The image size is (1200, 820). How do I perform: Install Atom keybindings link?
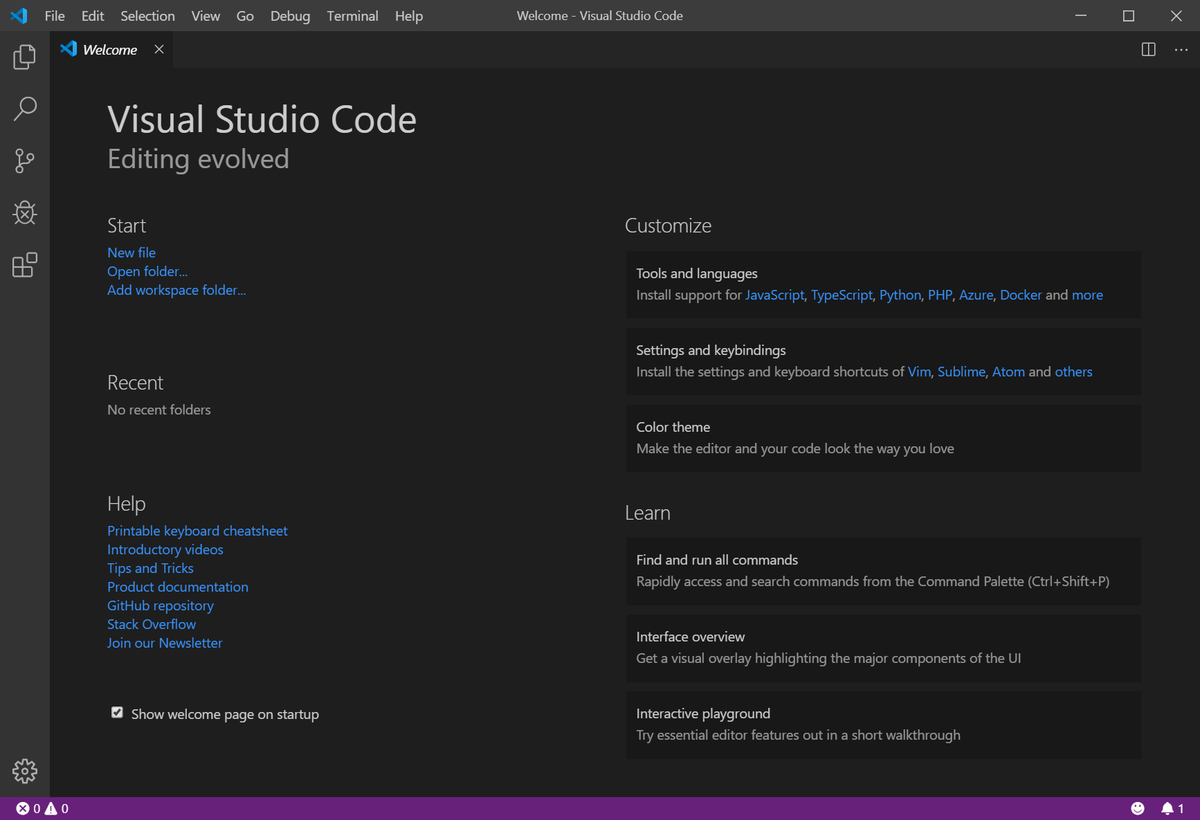coord(1008,372)
